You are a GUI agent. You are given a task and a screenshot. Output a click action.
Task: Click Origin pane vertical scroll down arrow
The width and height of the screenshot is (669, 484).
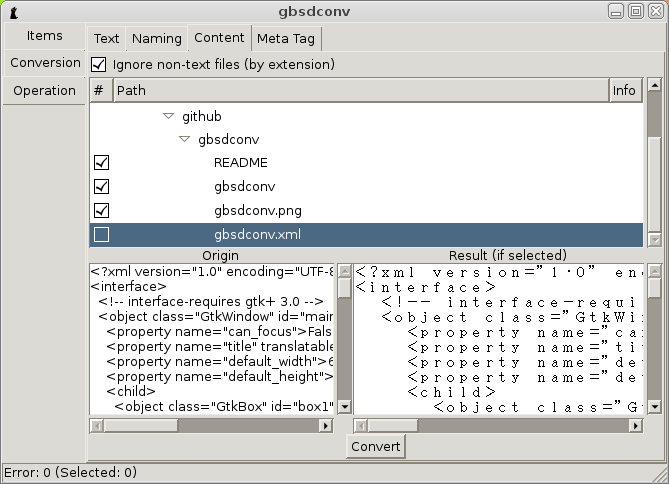pyautogui.click(x=344, y=407)
